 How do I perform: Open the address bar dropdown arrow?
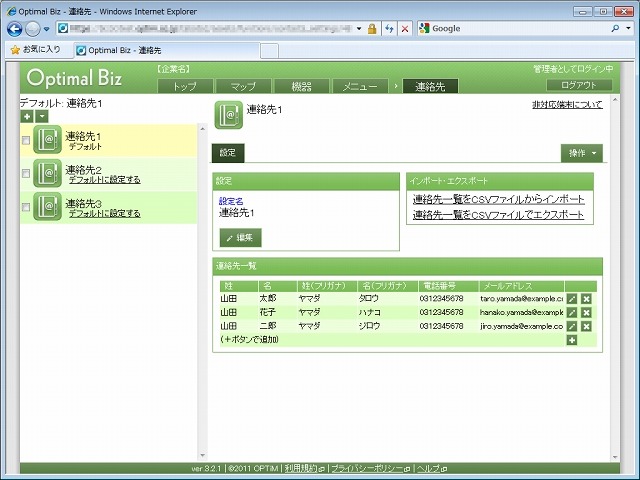click(359, 29)
